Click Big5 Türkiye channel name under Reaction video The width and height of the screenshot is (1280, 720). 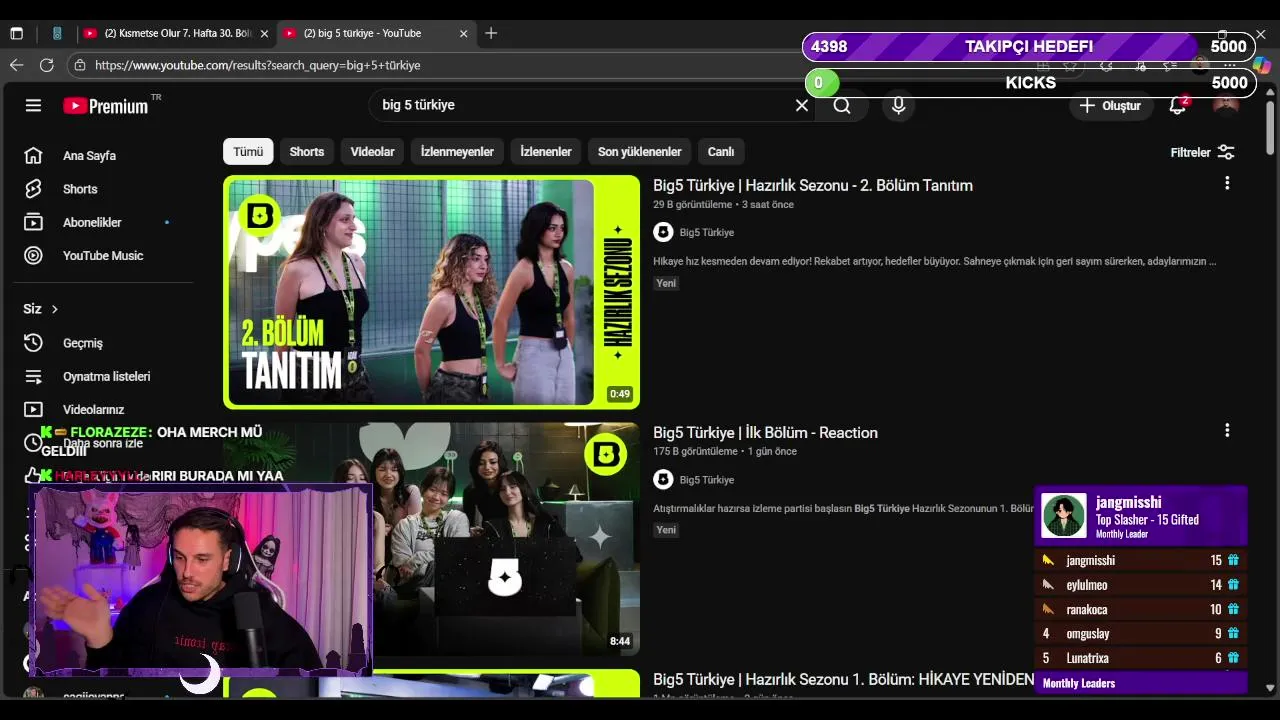(x=707, y=479)
